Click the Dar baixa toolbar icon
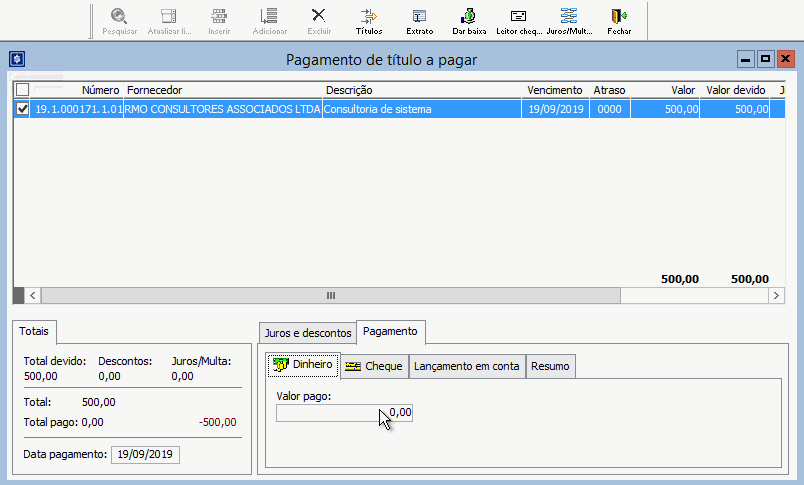This screenshot has width=804, height=485. coord(469,20)
